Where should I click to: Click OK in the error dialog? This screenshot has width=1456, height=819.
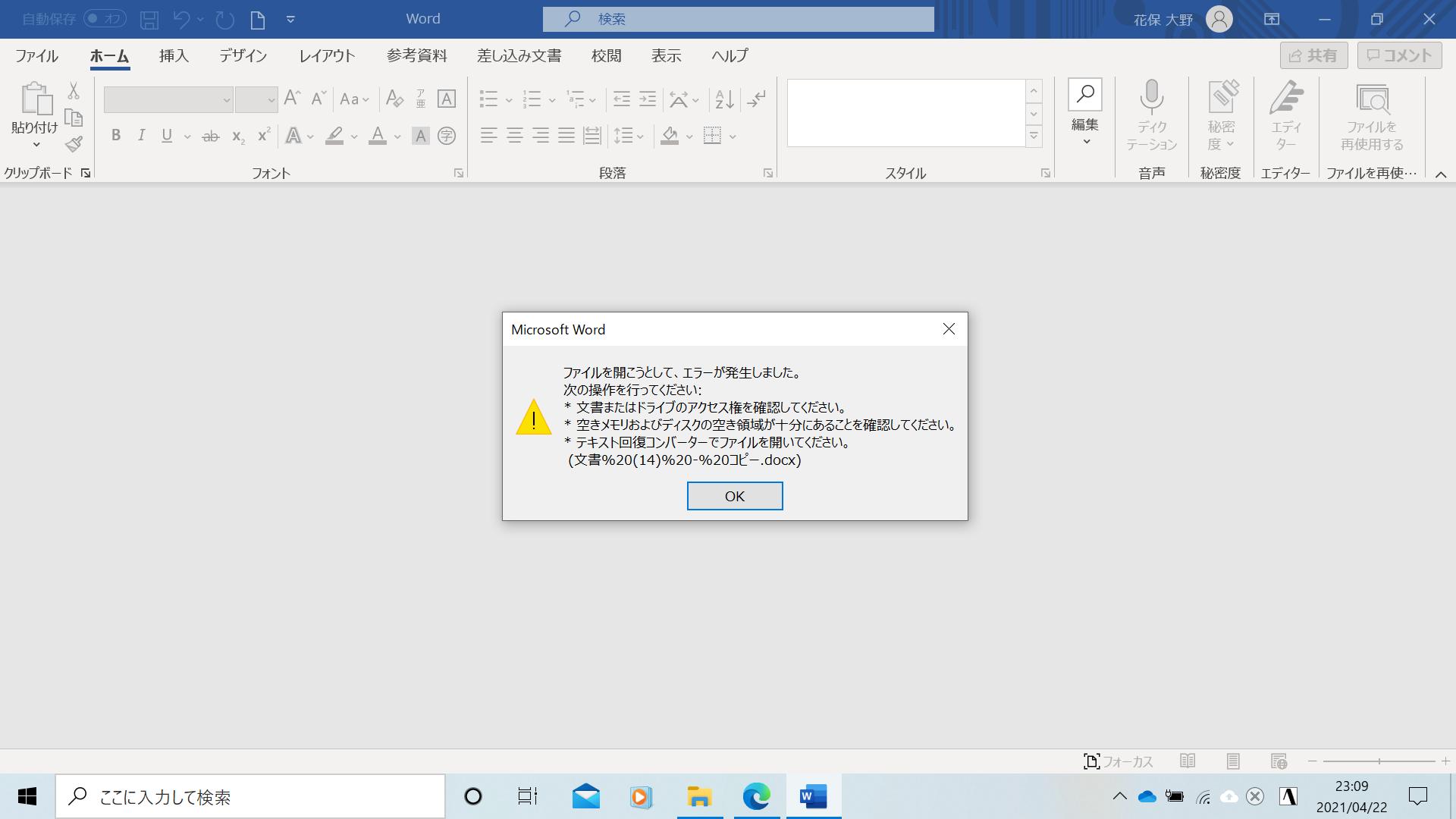pos(734,496)
